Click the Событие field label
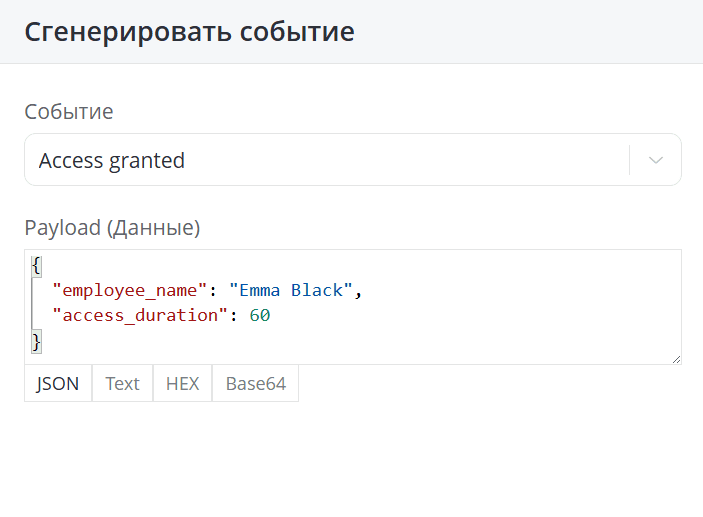 tap(69, 112)
